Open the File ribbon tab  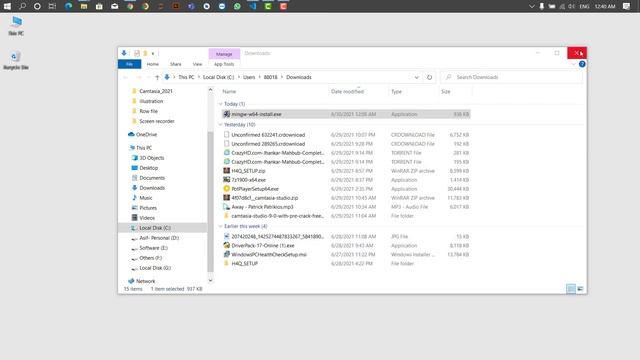[x=129, y=64]
